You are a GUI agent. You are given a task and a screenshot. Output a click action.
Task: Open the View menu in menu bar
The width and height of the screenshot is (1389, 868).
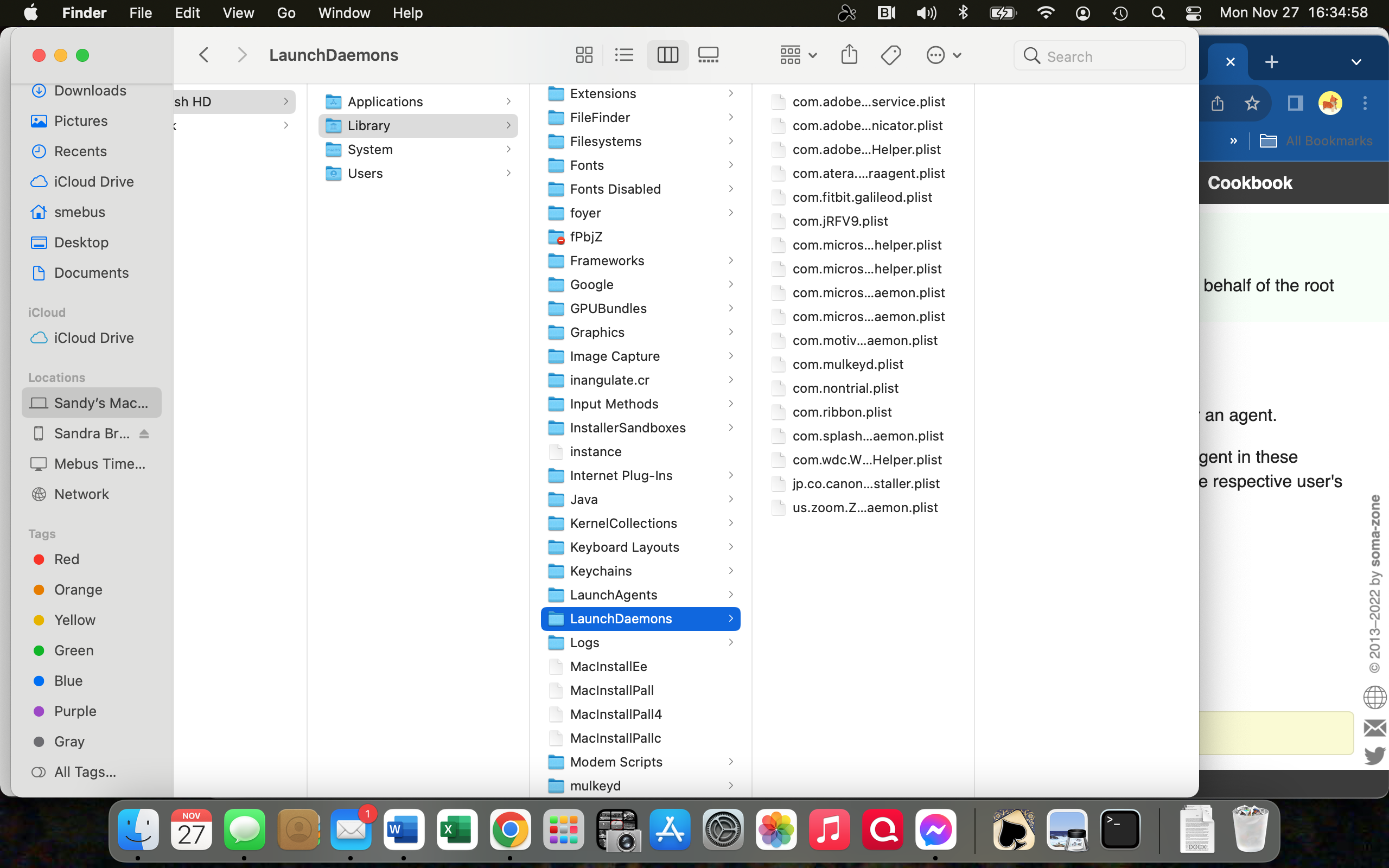238,12
